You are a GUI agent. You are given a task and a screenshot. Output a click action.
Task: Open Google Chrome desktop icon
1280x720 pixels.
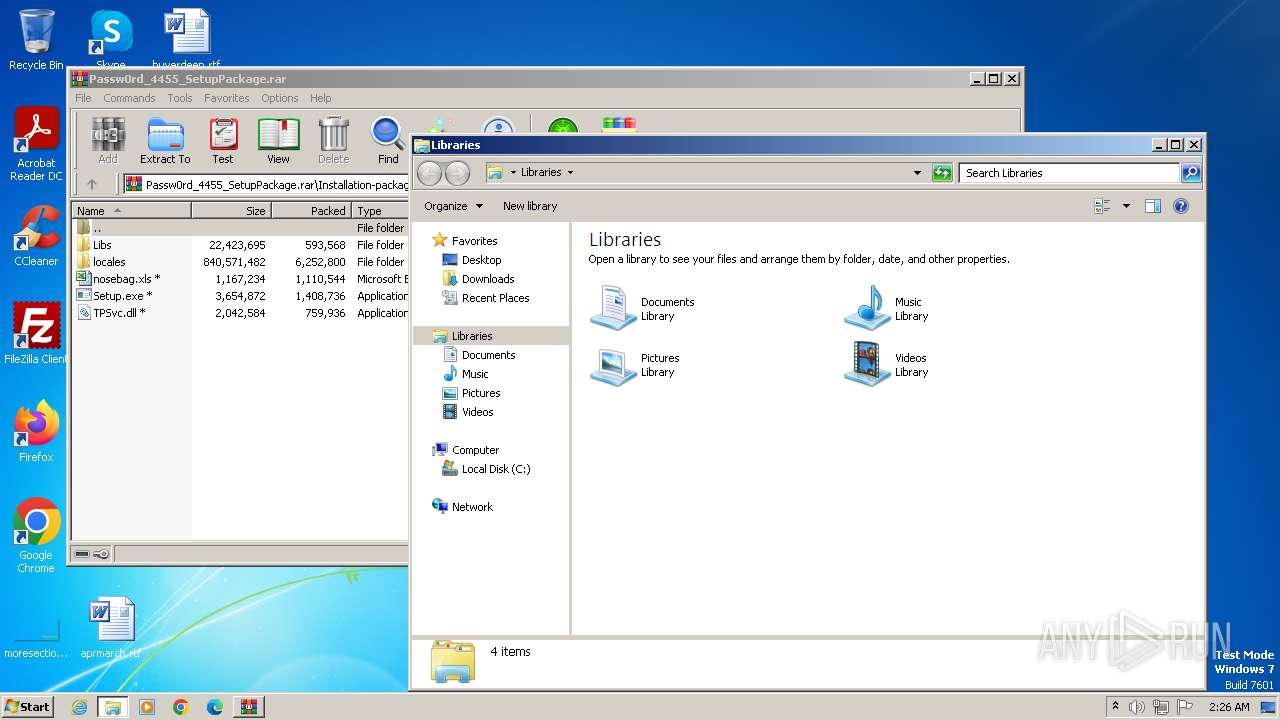36,535
